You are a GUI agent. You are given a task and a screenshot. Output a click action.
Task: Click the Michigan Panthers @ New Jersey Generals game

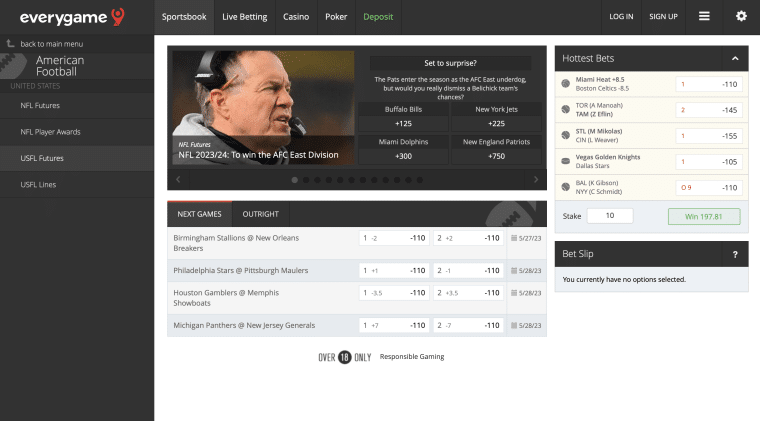pyautogui.click(x=244, y=326)
